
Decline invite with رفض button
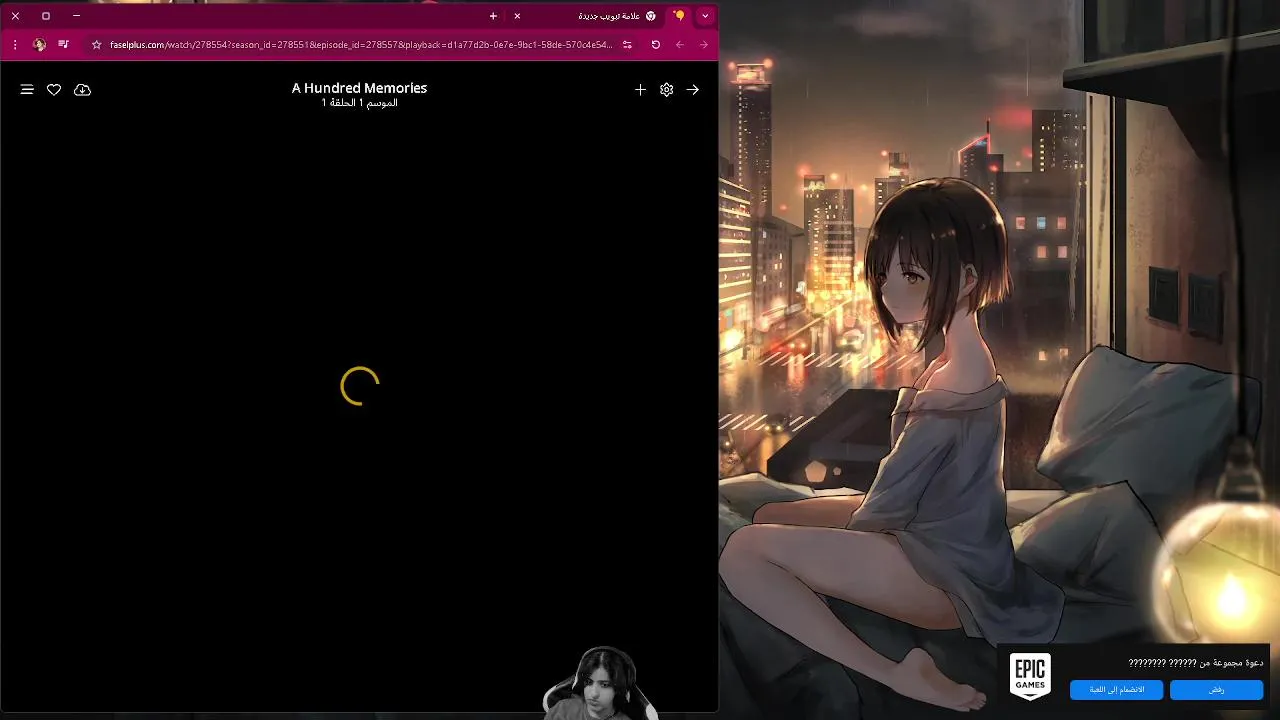[x=1217, y=690]
